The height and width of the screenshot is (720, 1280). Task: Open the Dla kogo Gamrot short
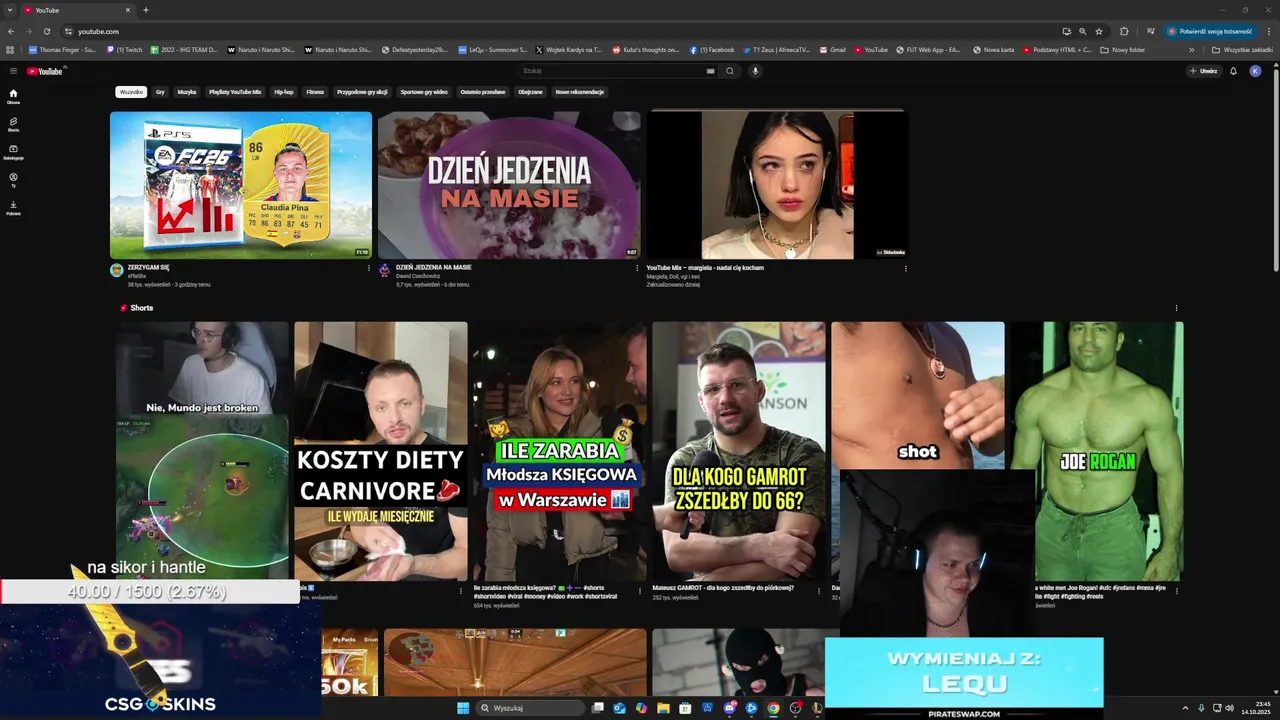(x=739, y=451)
